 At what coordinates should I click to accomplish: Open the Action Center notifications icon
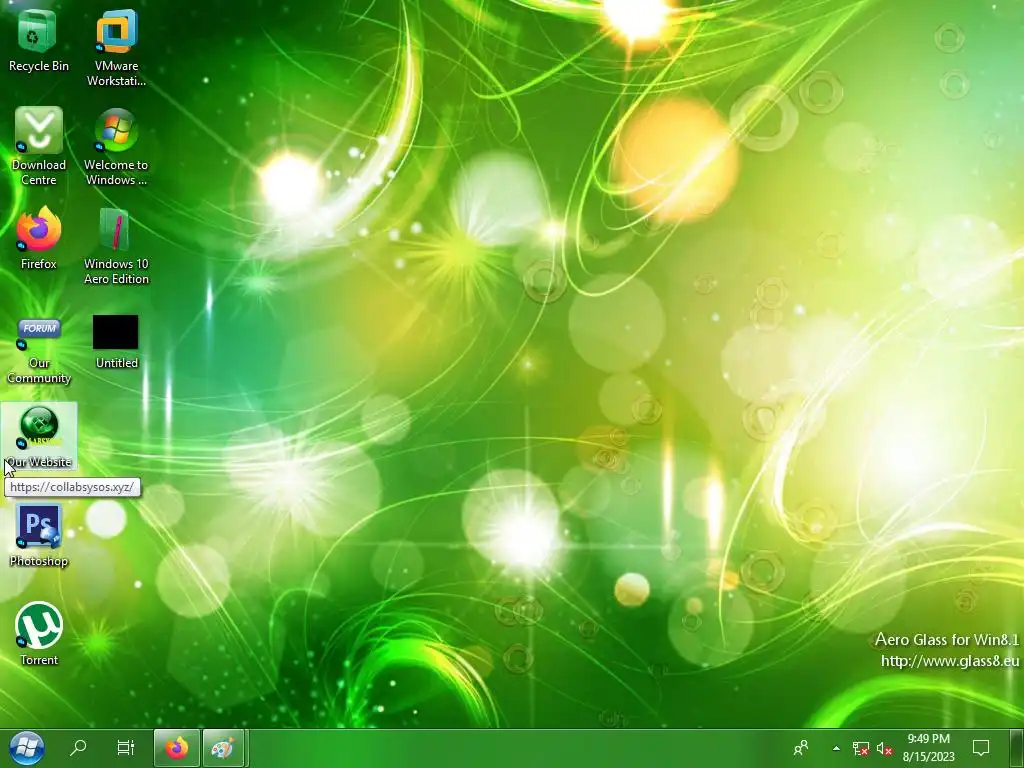tap(981, 748)
